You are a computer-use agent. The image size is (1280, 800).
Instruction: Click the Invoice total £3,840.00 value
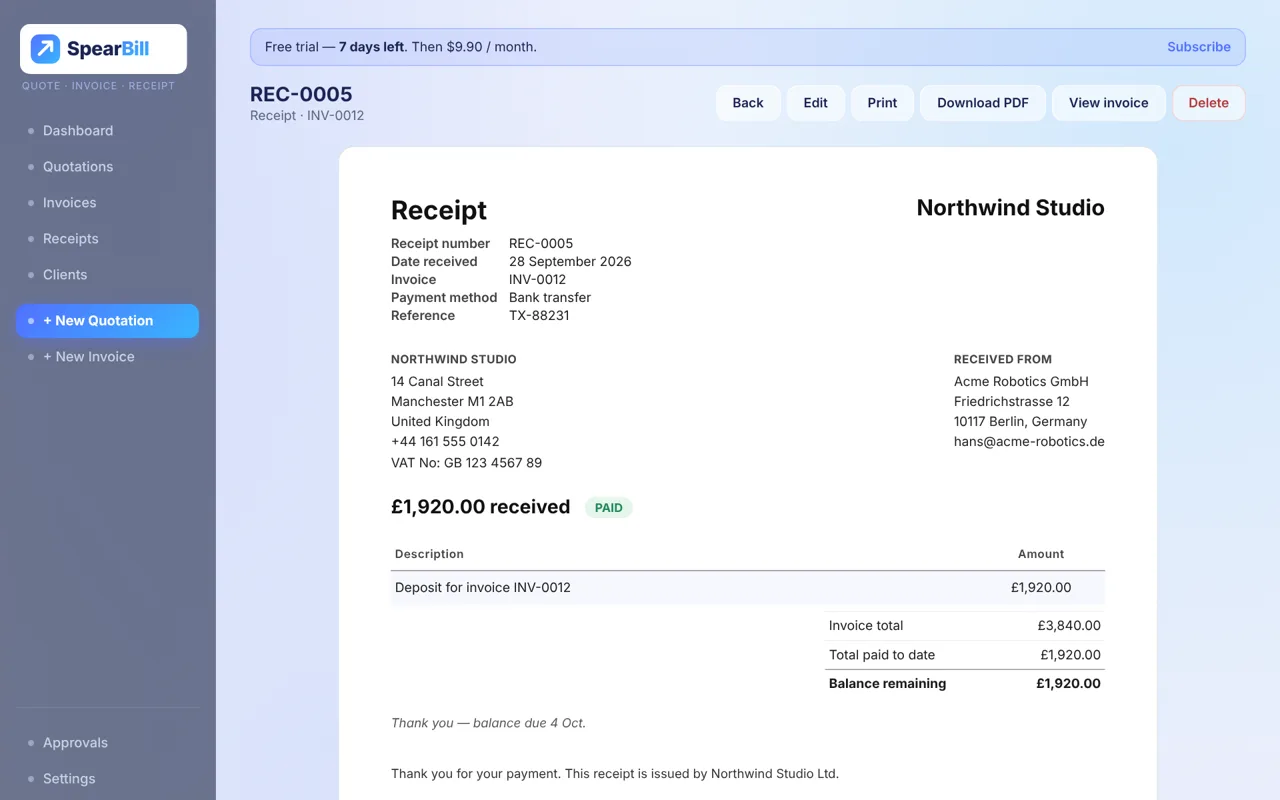1069,626
